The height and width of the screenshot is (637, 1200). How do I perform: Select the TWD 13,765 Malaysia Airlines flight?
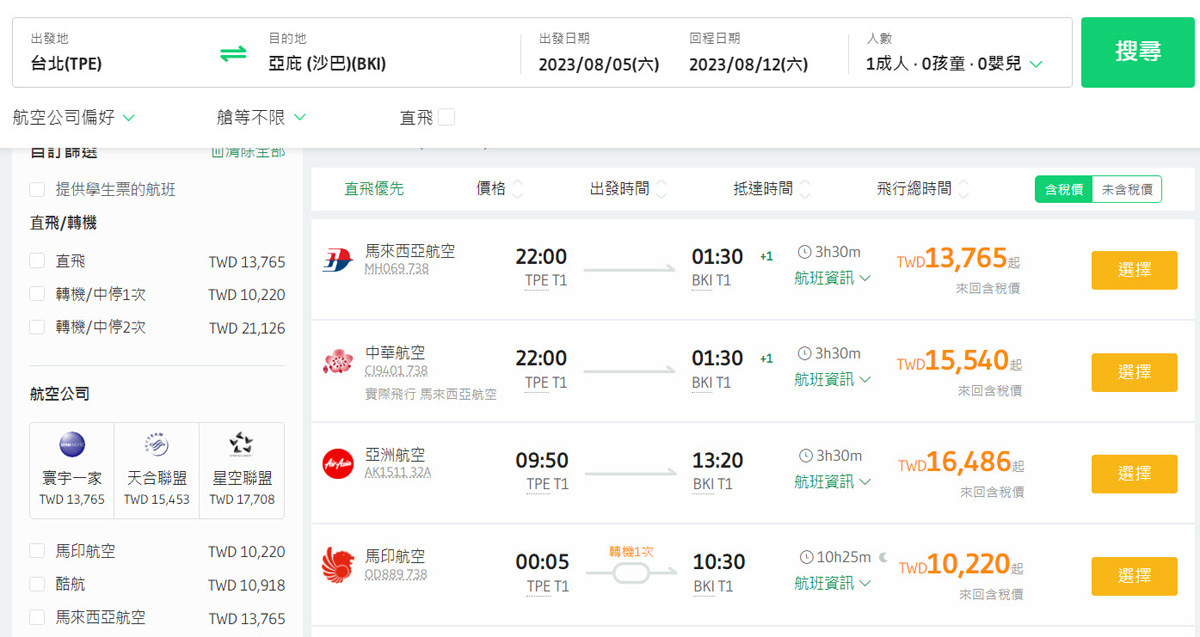tap(1134, 270)
